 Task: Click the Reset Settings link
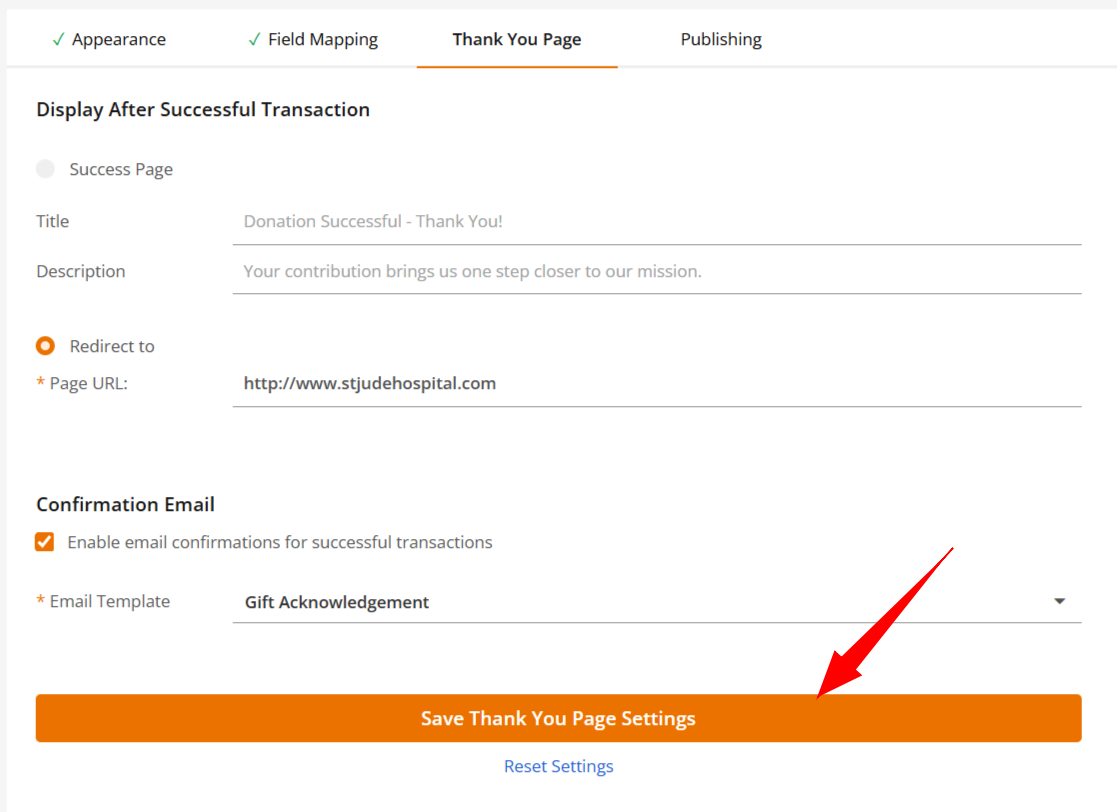(558, 766)
